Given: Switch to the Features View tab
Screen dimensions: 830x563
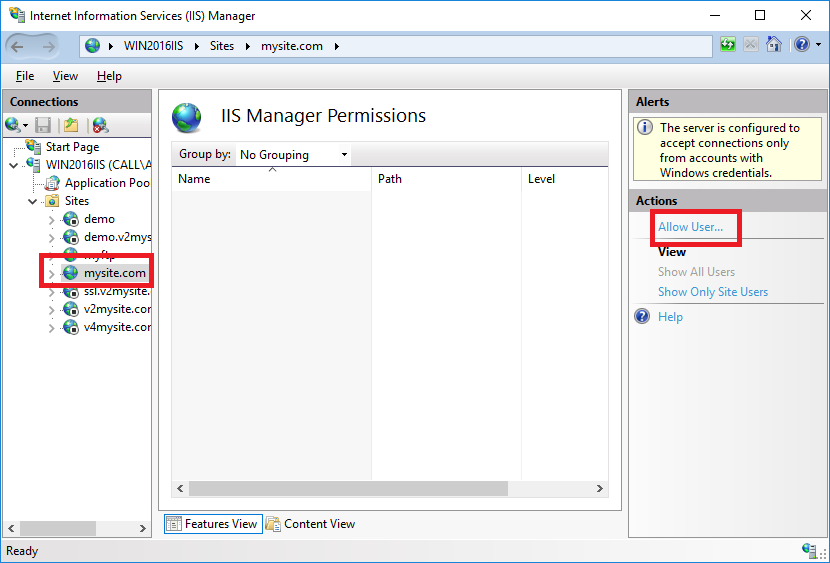Looking at the screenshot, I should click(213, 524).
